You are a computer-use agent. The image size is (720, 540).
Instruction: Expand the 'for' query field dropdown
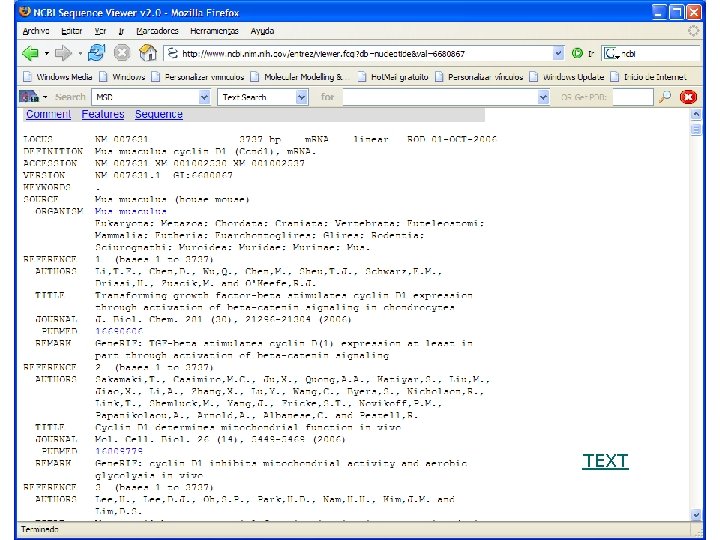543,97
